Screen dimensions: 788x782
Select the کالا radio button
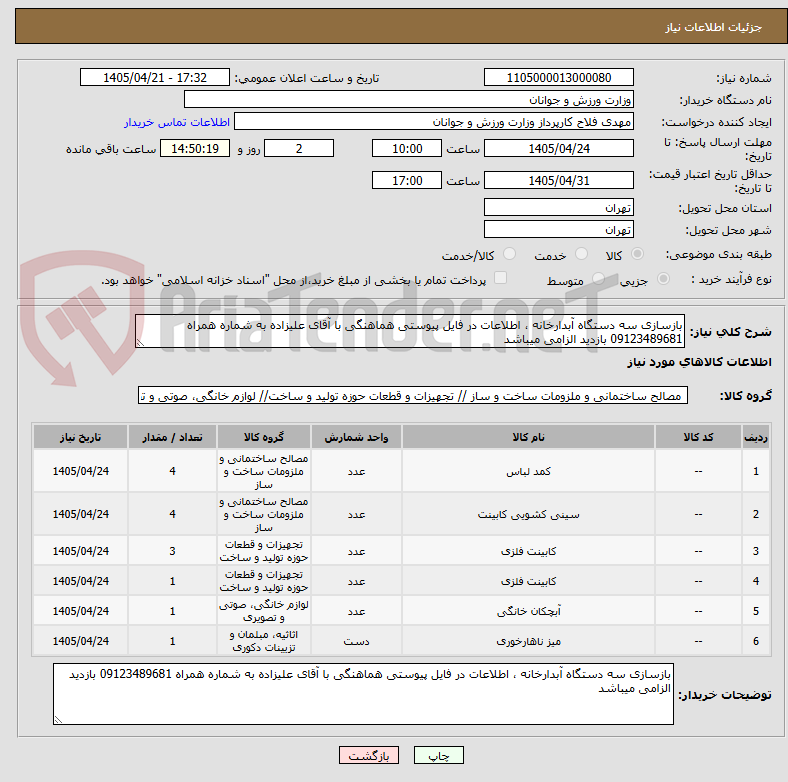(x=637, y=254)
